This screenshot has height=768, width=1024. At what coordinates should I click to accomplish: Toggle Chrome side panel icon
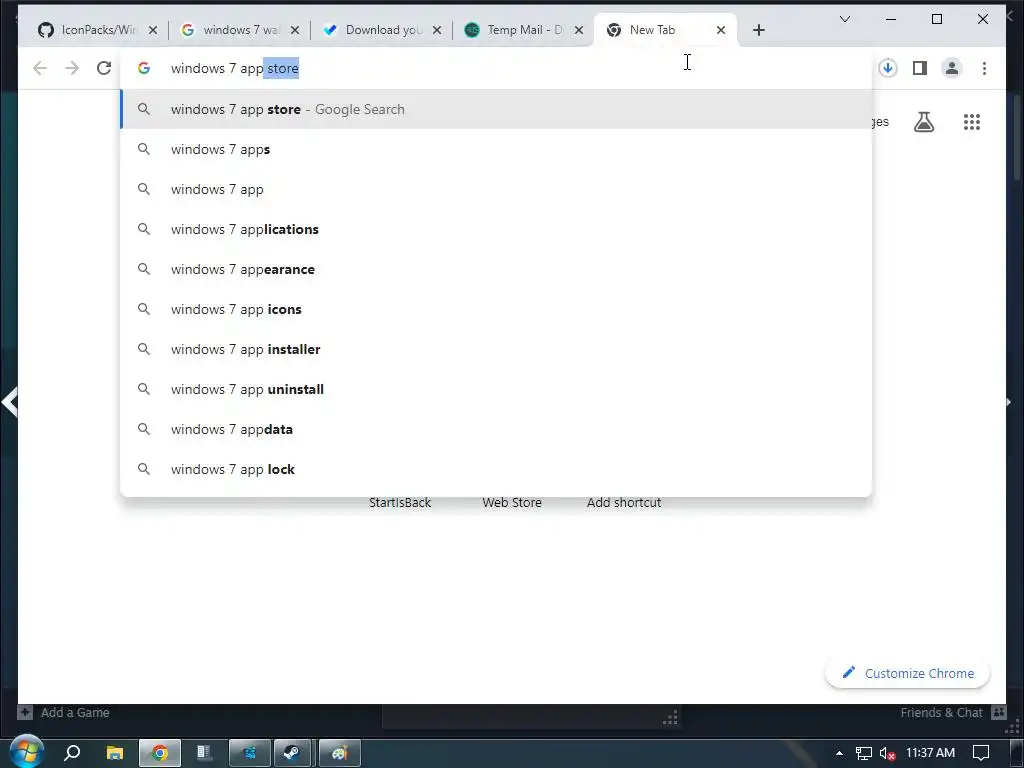(920, 68)
